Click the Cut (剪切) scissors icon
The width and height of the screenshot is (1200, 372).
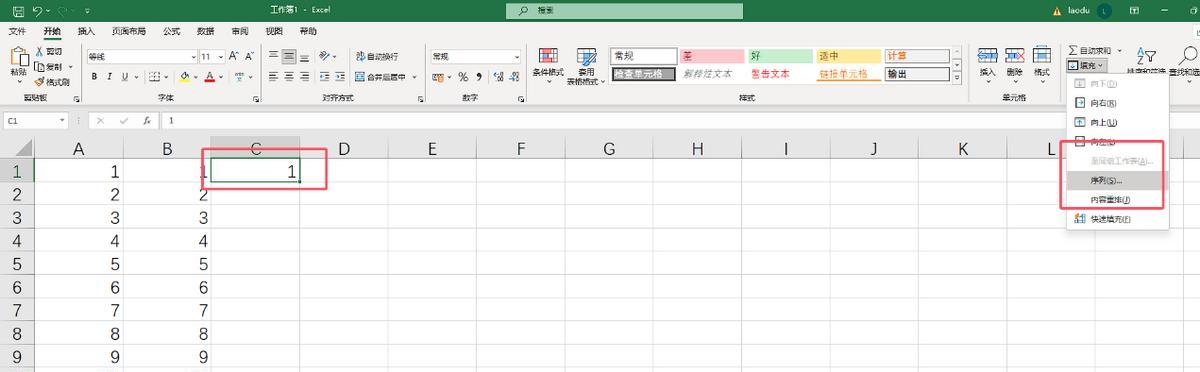click(x=40, y=51)
